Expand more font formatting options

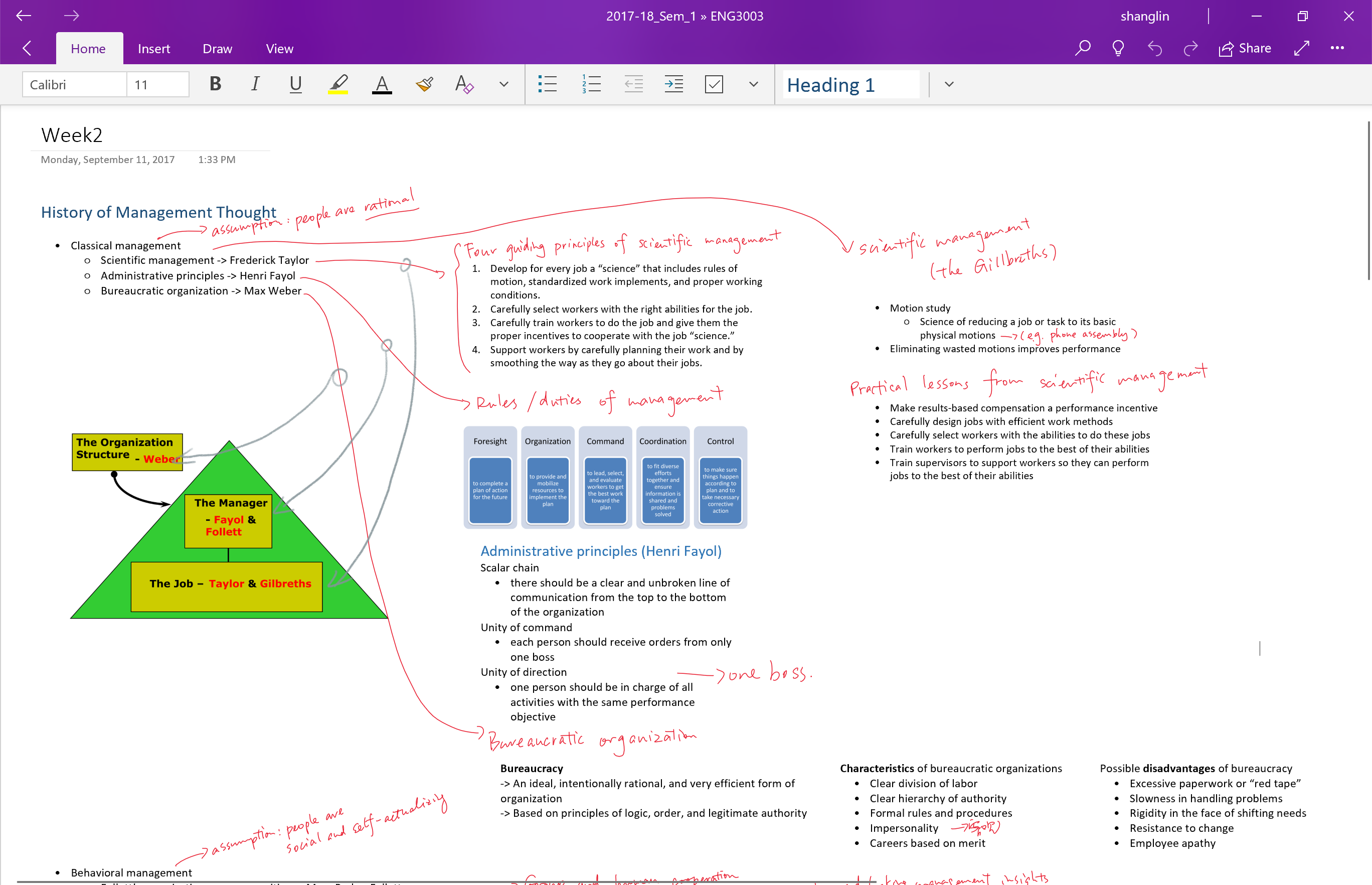503,84
